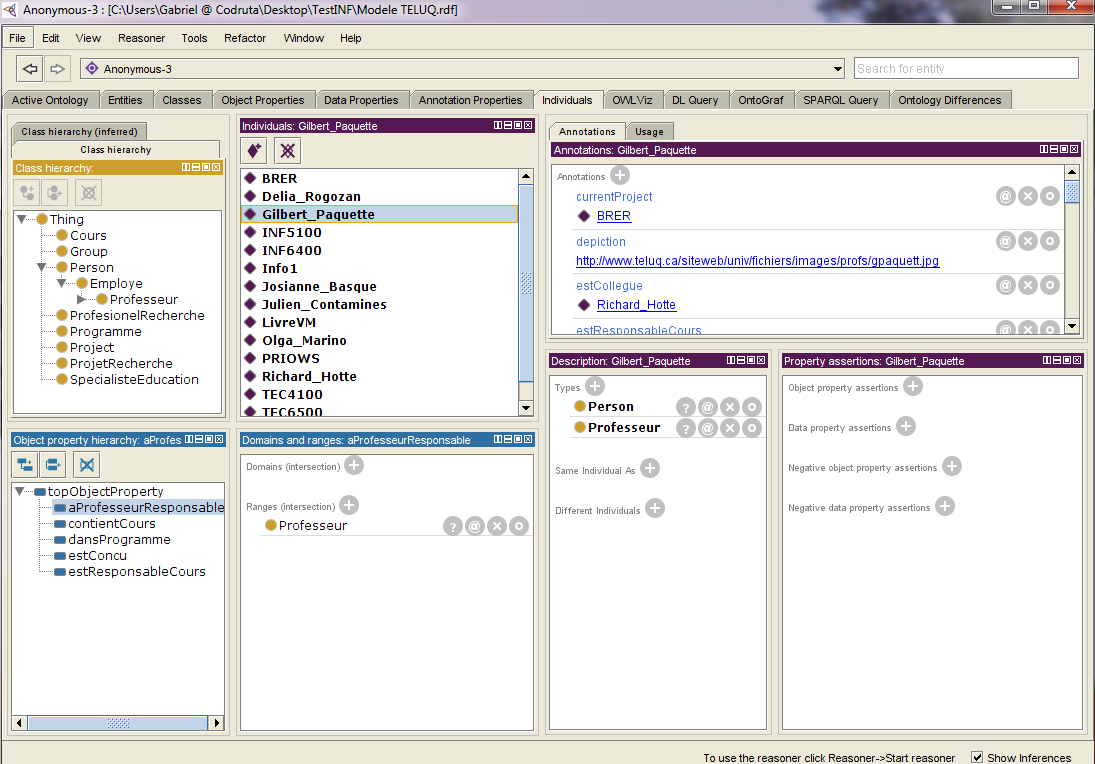
Task: Open the Anonymous-3 ontology dropdown
Action: point(837,68)
